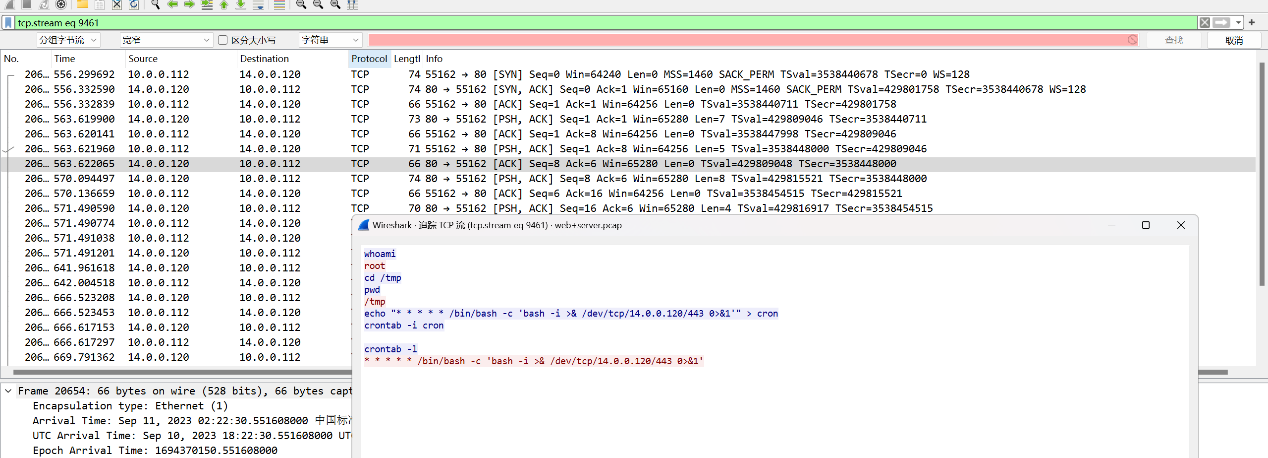
Task: Sort by the Time column header
Action: [86, 59]
